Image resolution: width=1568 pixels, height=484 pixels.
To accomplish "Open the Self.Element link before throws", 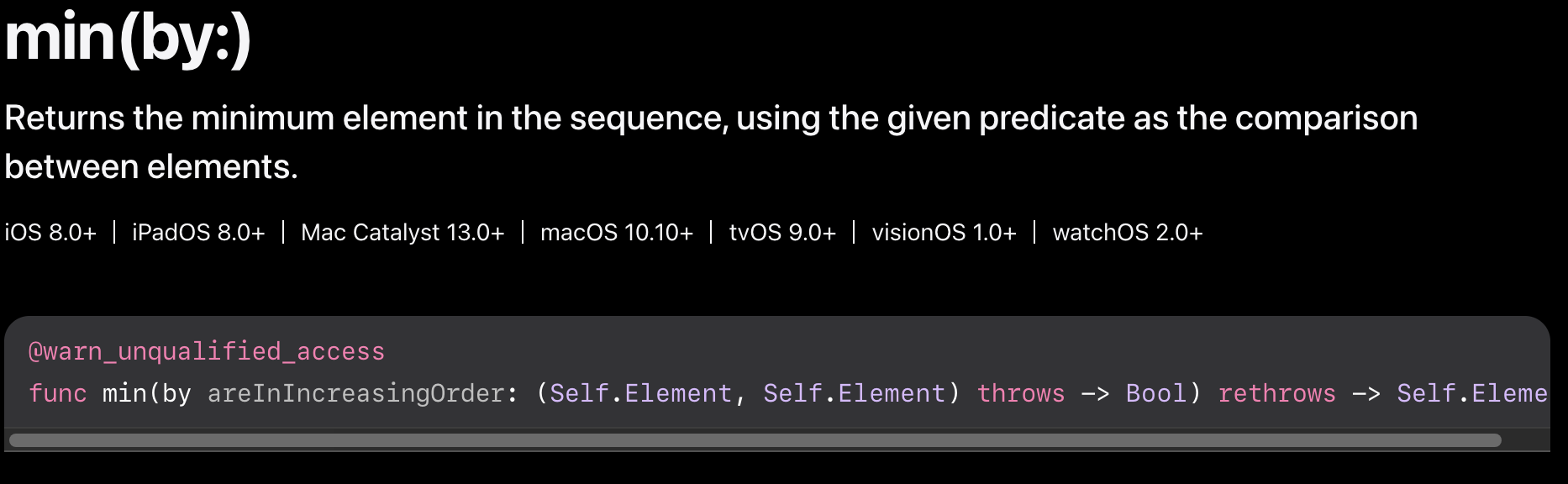I will 855,393.
